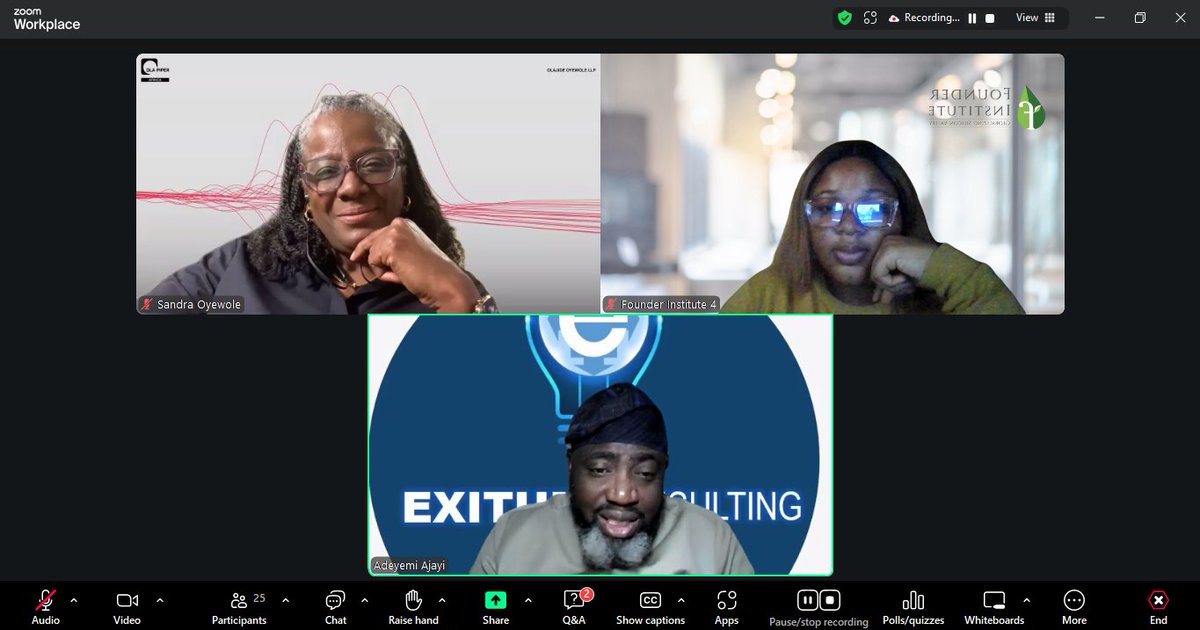Expand the Chat options chevron
This screenshot has width=1200, height=630.
(x=364, y=600)
